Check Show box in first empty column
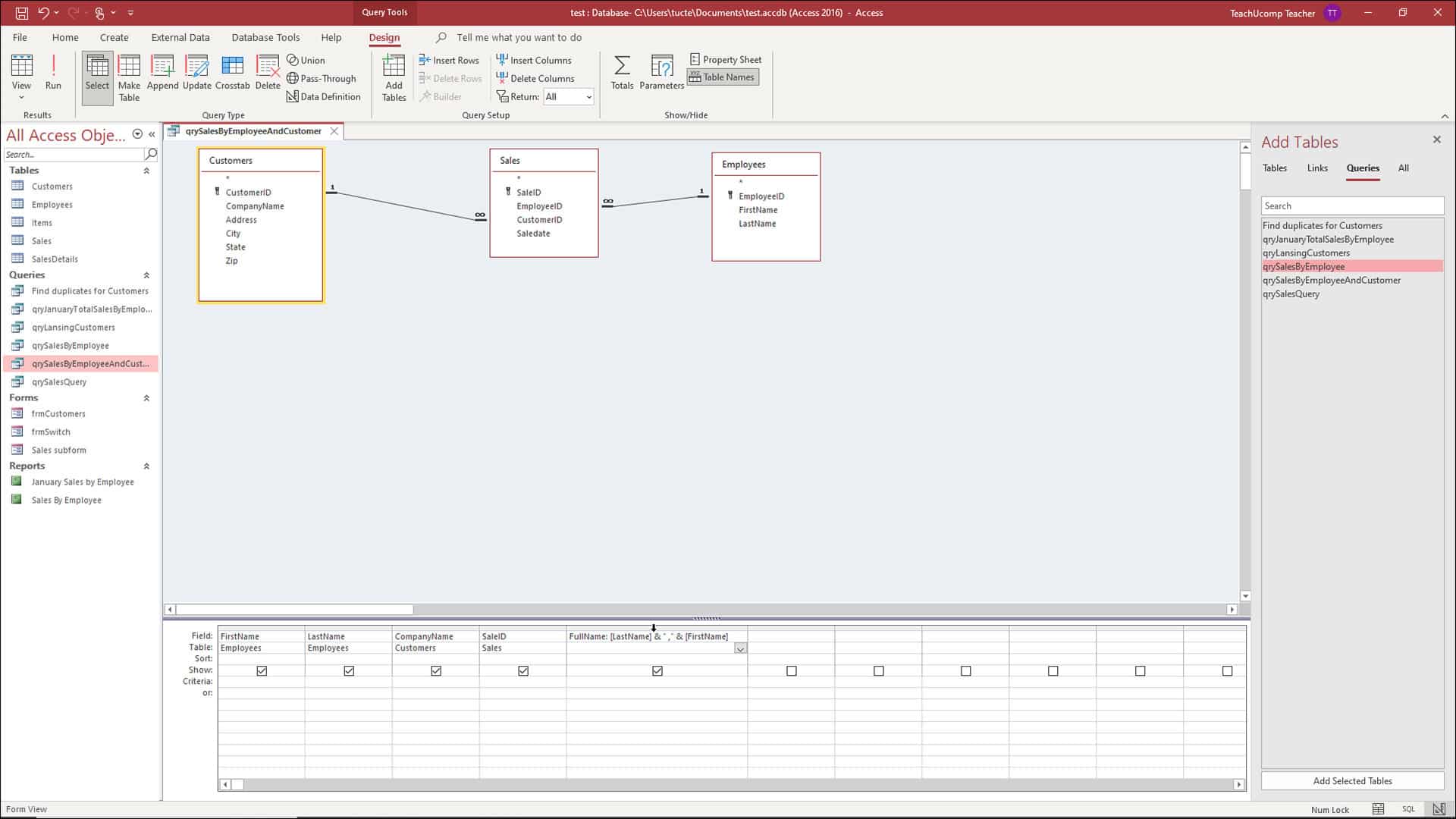Image resolution: width=1456 pixels, height=819 pixels. tap(792, 671)
